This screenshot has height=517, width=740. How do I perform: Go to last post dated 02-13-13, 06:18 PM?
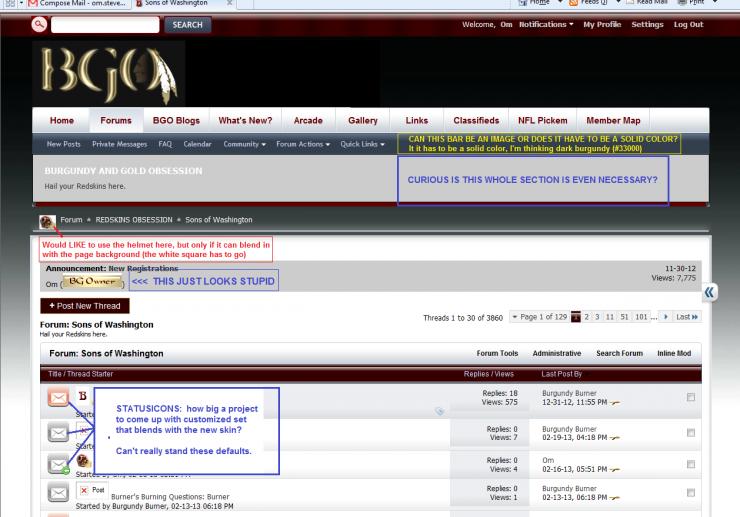pyautogui.click(x=614, y=498)
